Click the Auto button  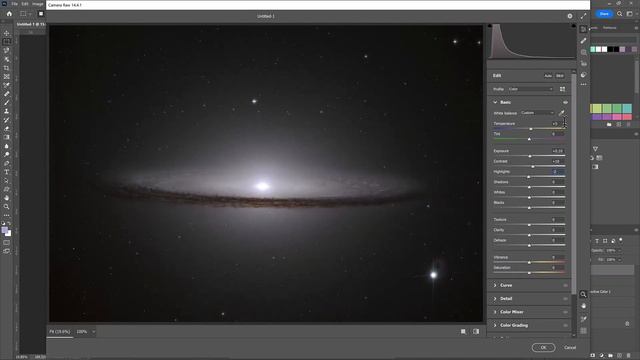(548, 76)
